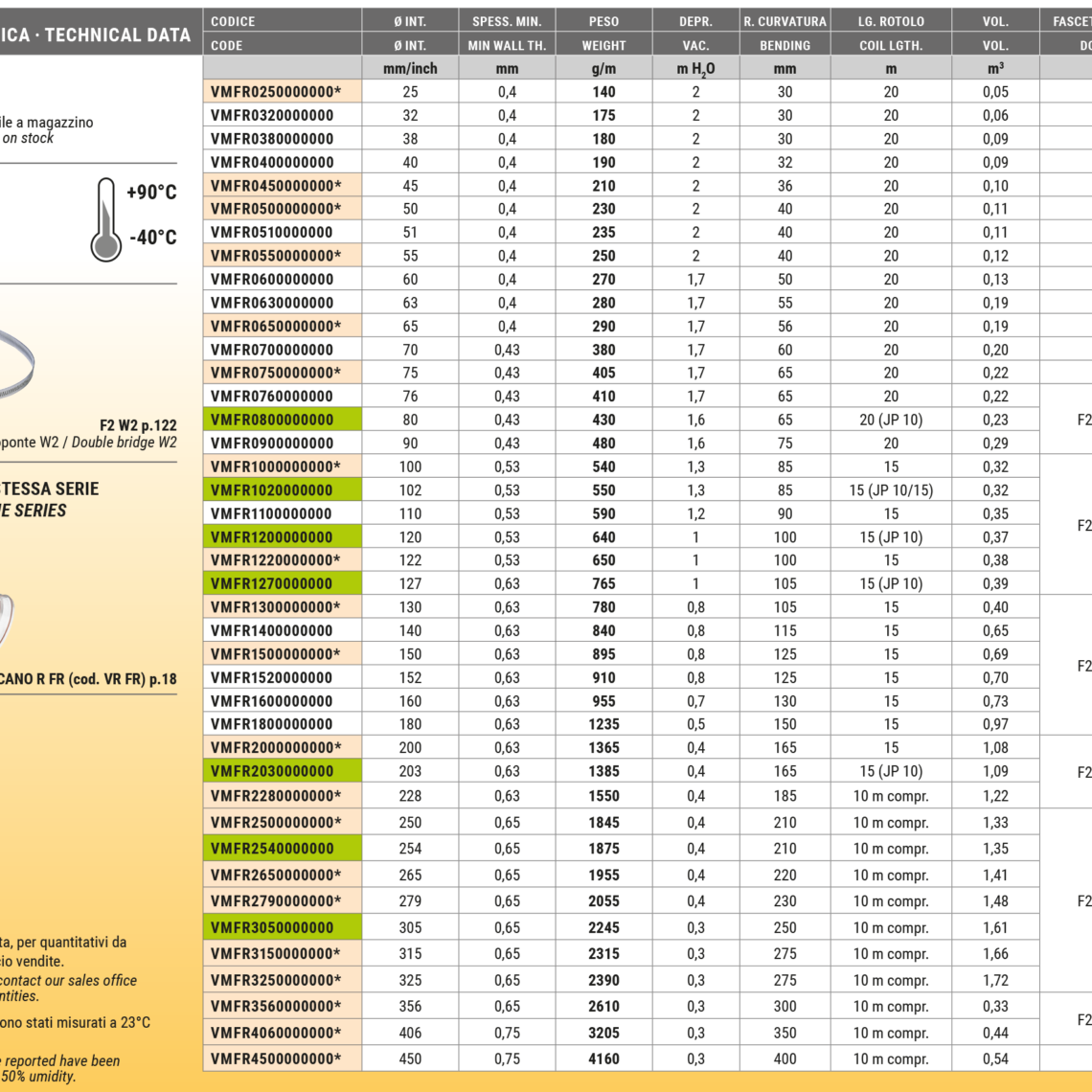Click the LG. ROTOLO / COIL LGTH. header
This screenshot has width=1092, height=1092.
click(891, 33)
